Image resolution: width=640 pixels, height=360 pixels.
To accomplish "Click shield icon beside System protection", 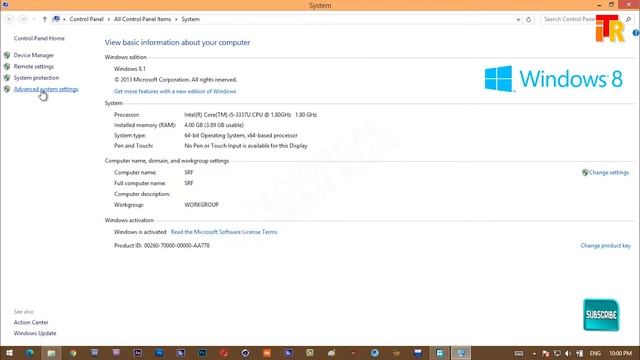I will 7,78.
